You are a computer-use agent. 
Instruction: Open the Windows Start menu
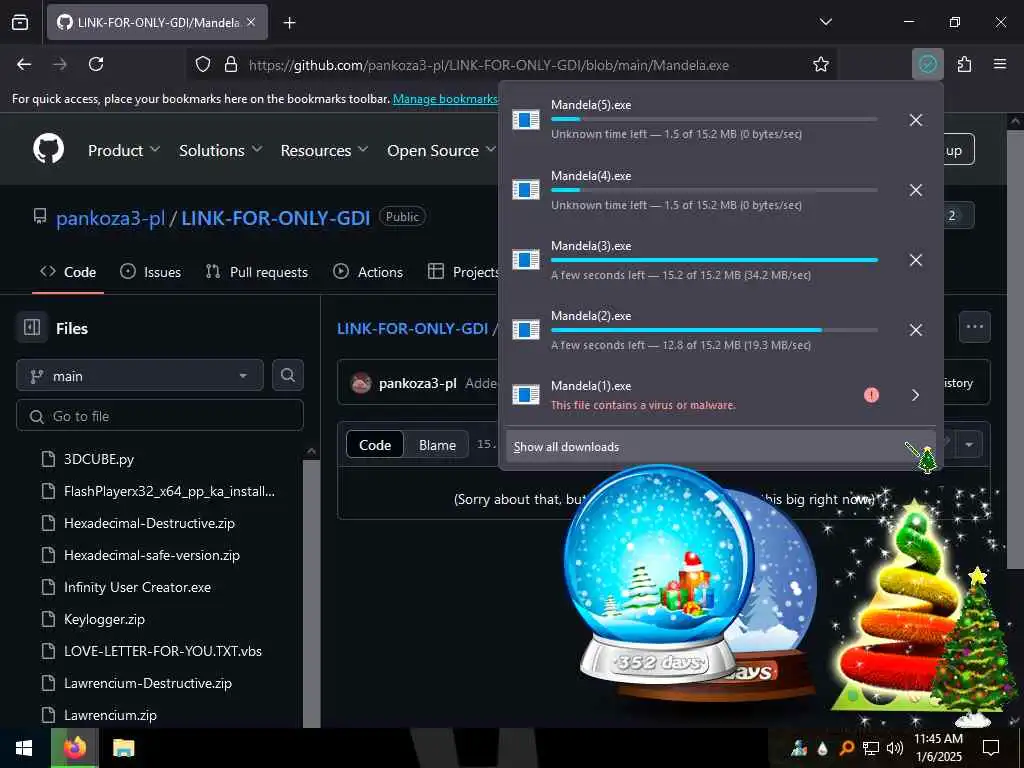point(24,748)
